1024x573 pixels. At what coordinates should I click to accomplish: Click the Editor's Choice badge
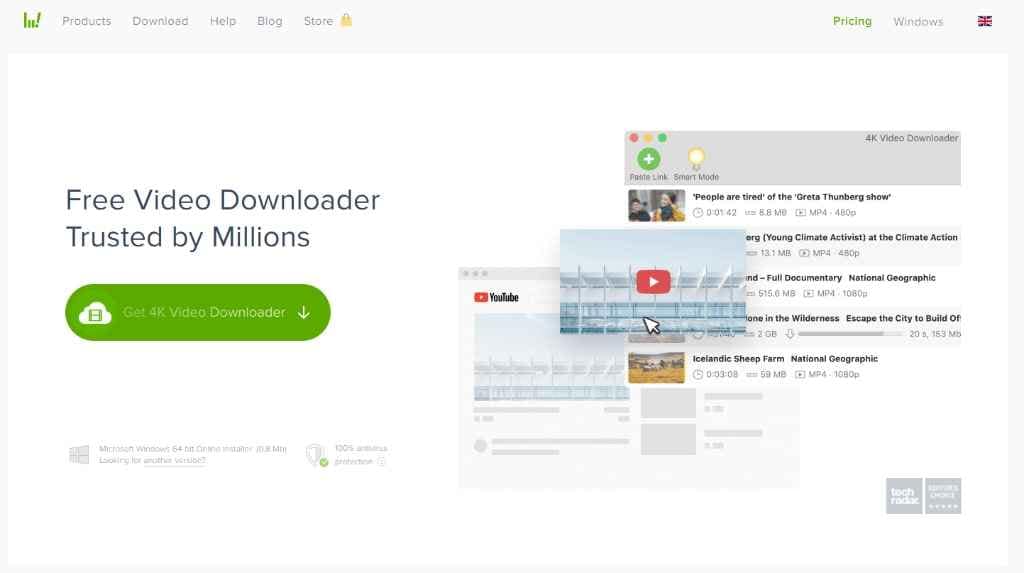pos(943,496)
